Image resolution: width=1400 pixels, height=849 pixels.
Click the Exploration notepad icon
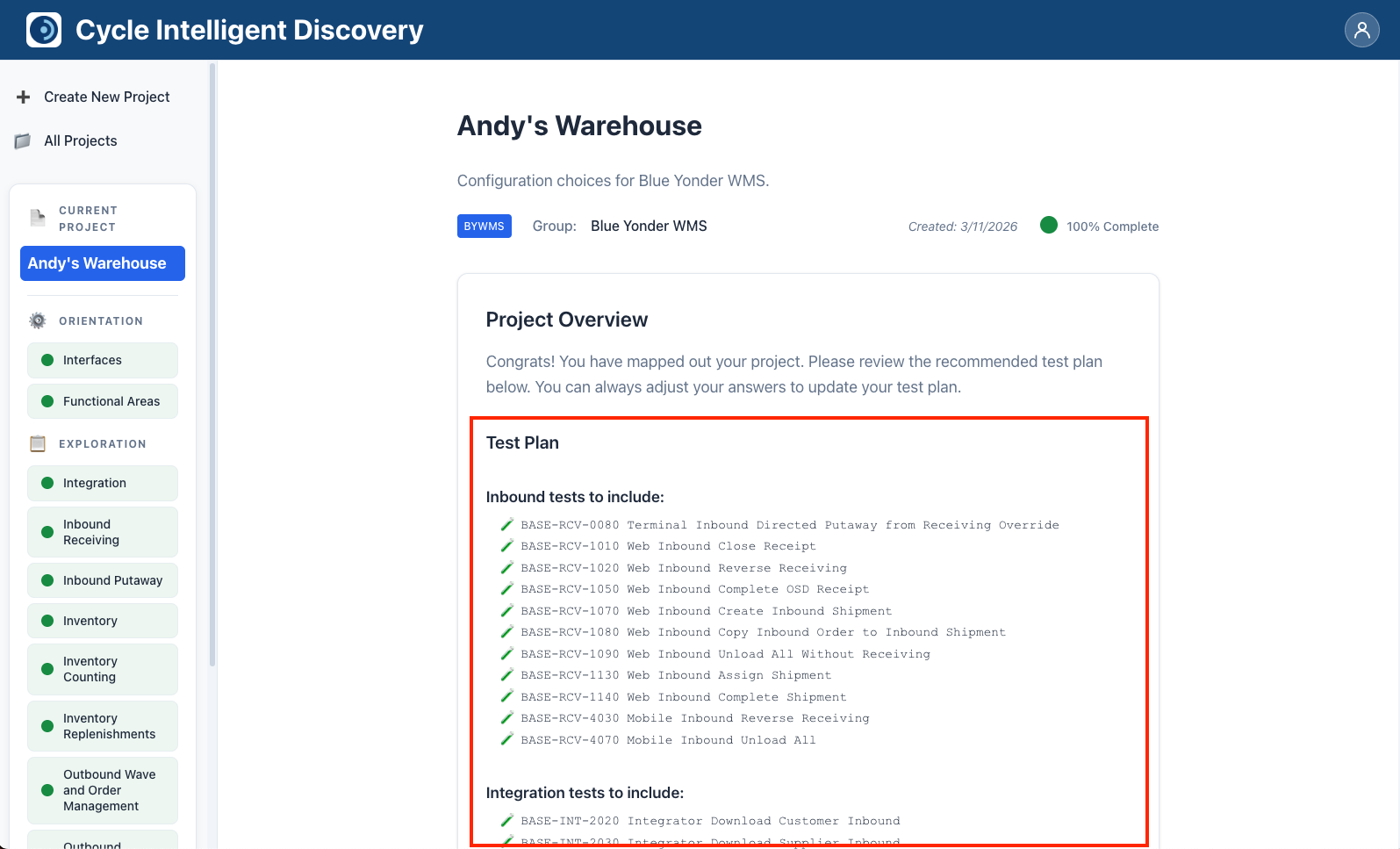pyautogui.click(x=38, y=443)
